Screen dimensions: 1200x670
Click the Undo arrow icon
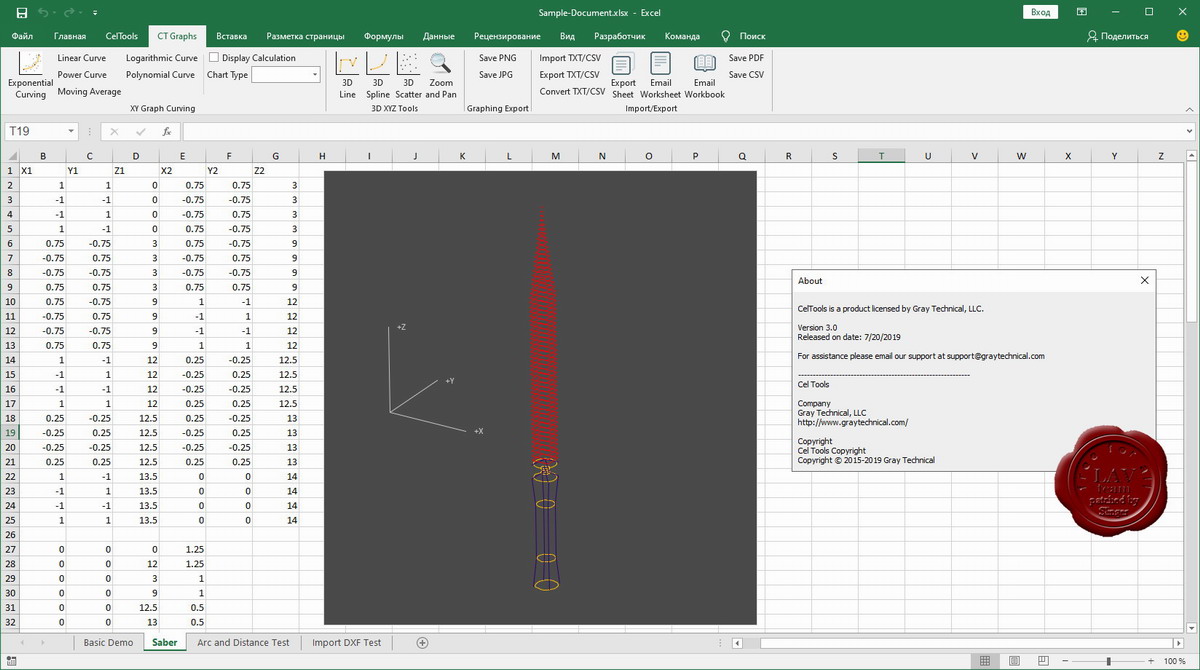pyautogui.click(x=43, y=12)
